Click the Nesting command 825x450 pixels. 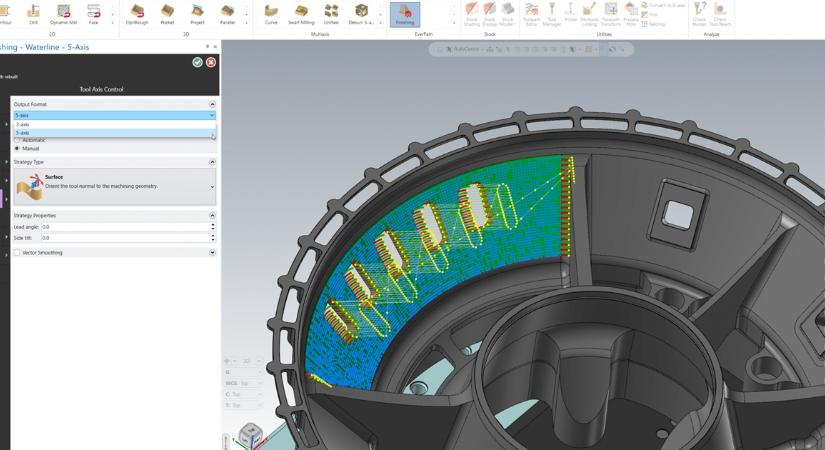point(653,24)
